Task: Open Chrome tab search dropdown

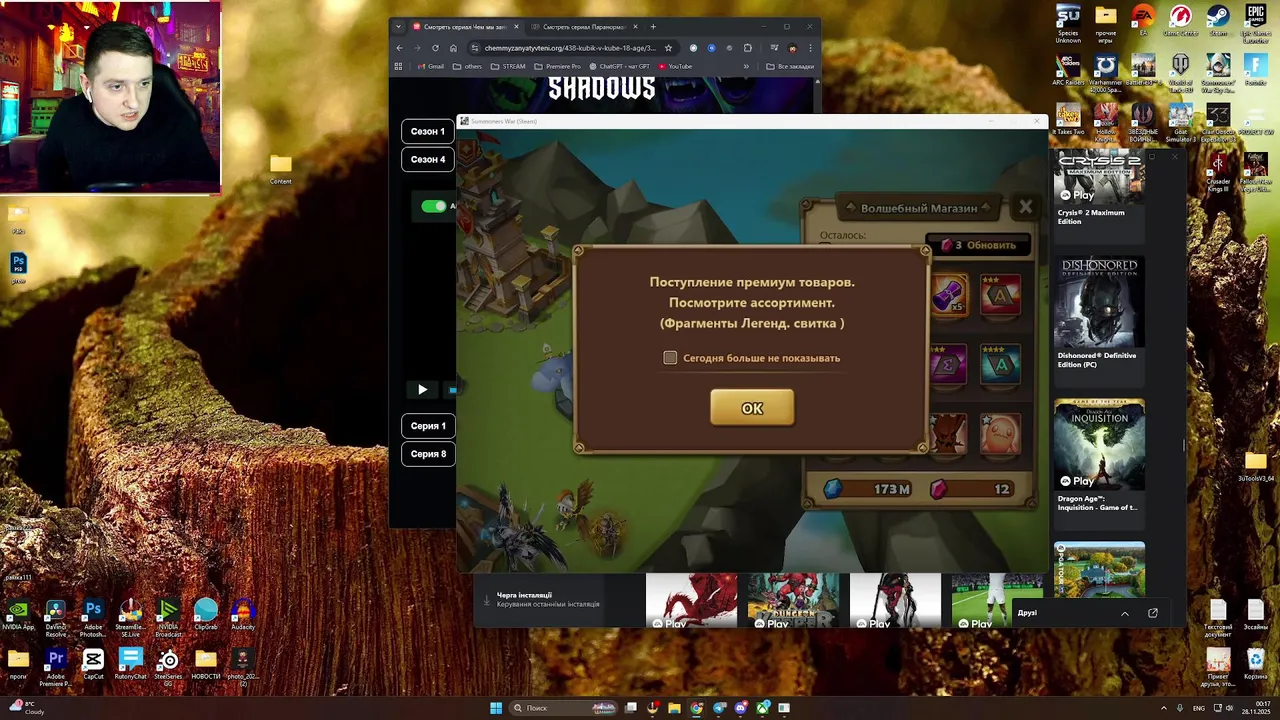Action: point(398,27)
